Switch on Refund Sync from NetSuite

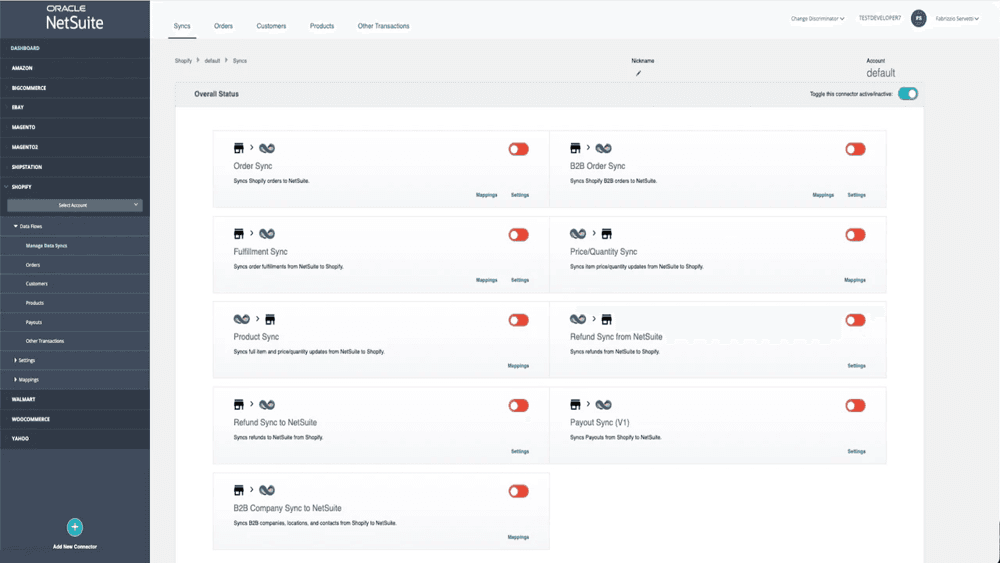click(x=855, y=320)
